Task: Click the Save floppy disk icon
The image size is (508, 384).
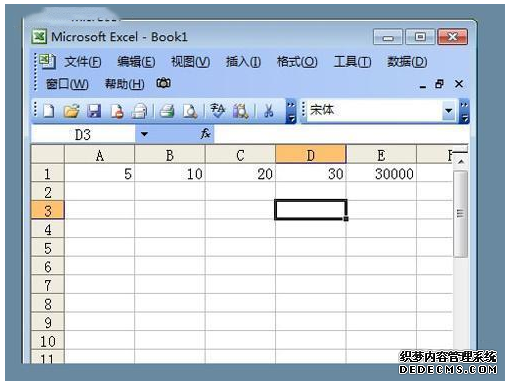Action: 94,111
